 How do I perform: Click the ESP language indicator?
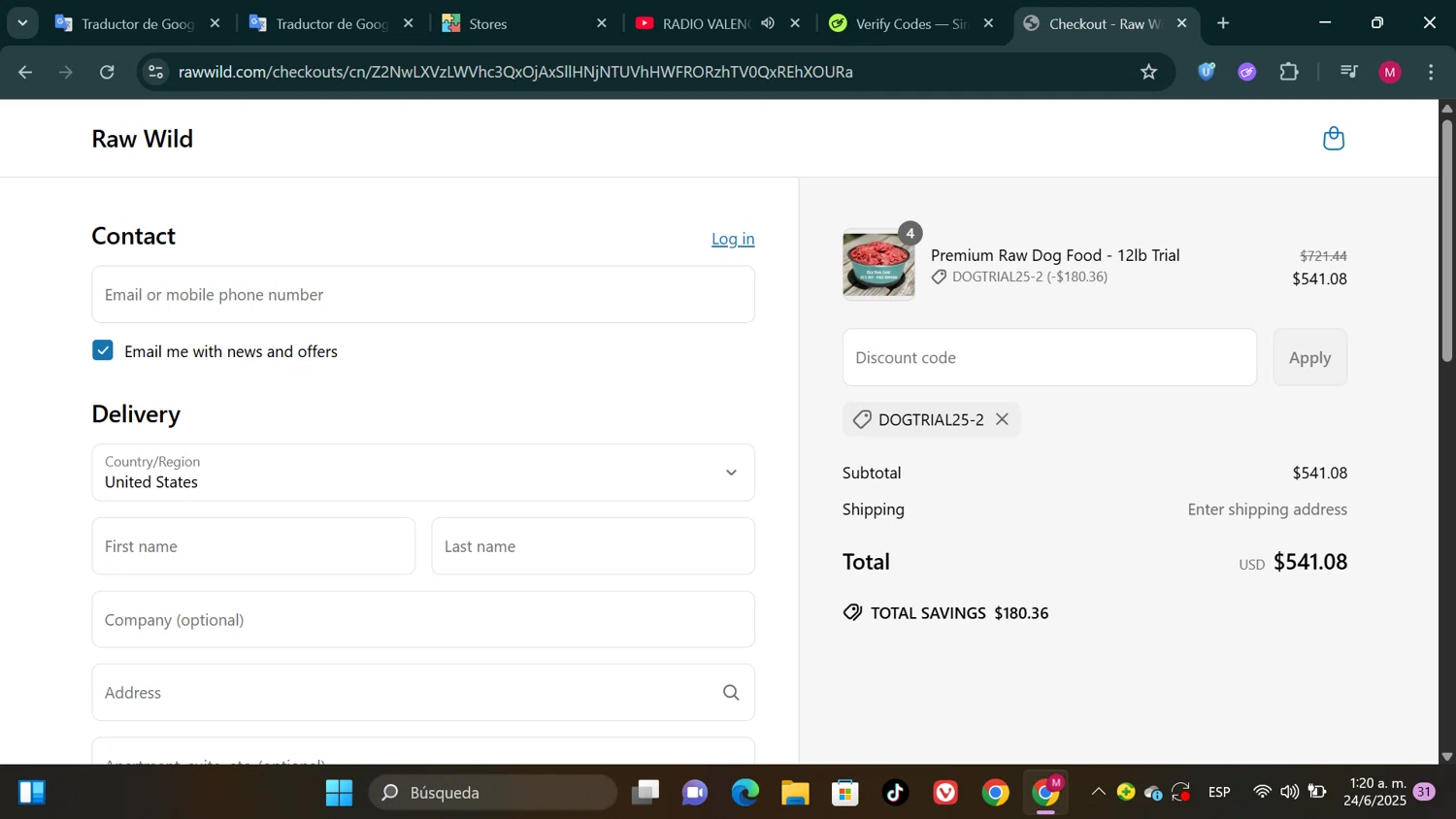tap(1219, 793)
